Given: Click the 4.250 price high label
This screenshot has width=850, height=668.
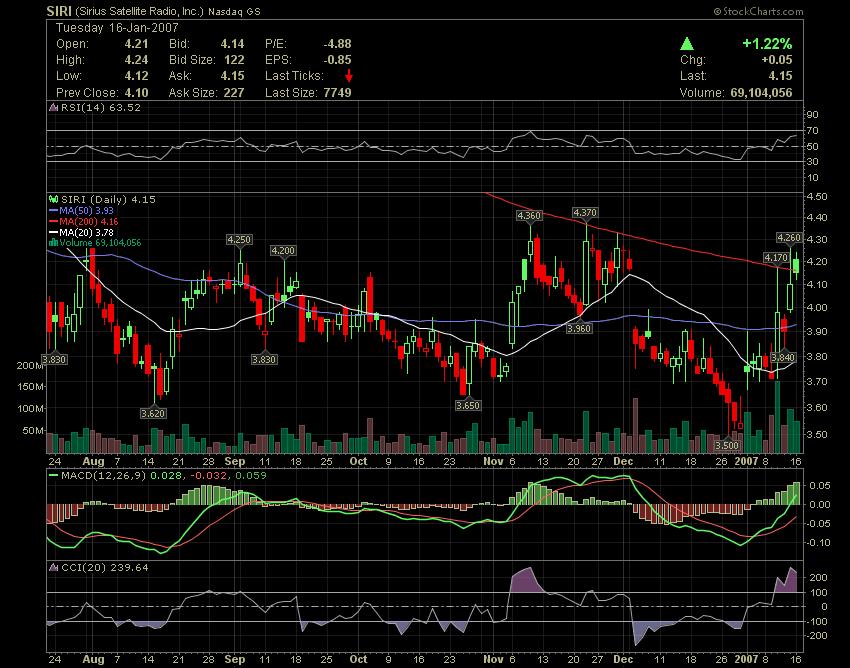Looking at the screenshot, I should (239, 240).
